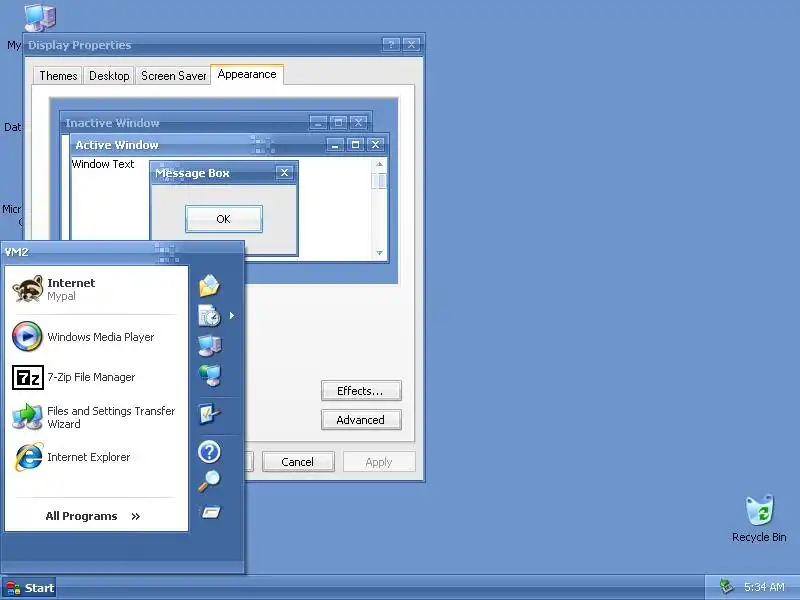
Task: Click the VM2 user name header
Action: [16, 252]
